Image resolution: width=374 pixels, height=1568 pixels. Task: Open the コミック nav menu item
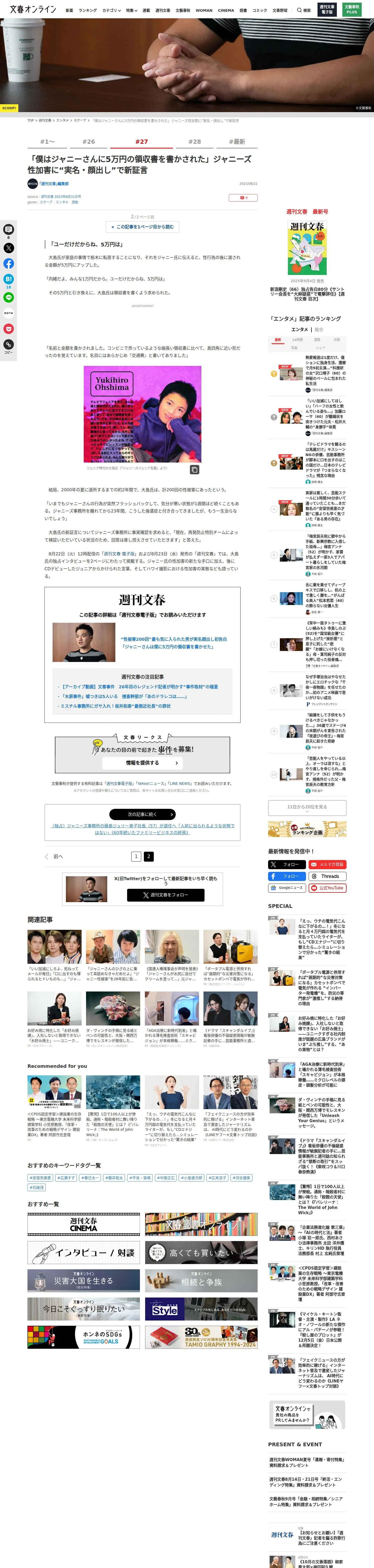259,10
